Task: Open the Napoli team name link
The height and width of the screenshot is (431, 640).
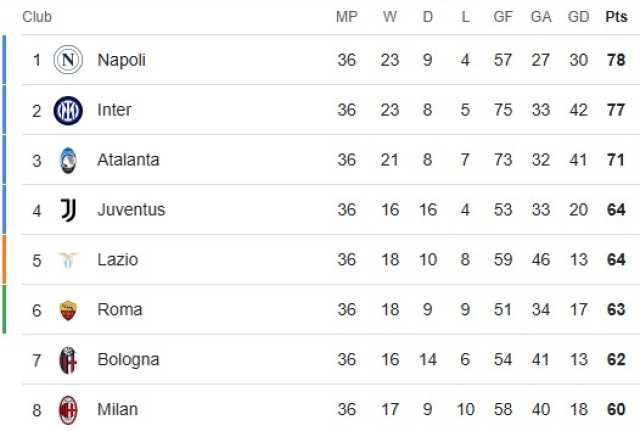Action: pos(121,60)
